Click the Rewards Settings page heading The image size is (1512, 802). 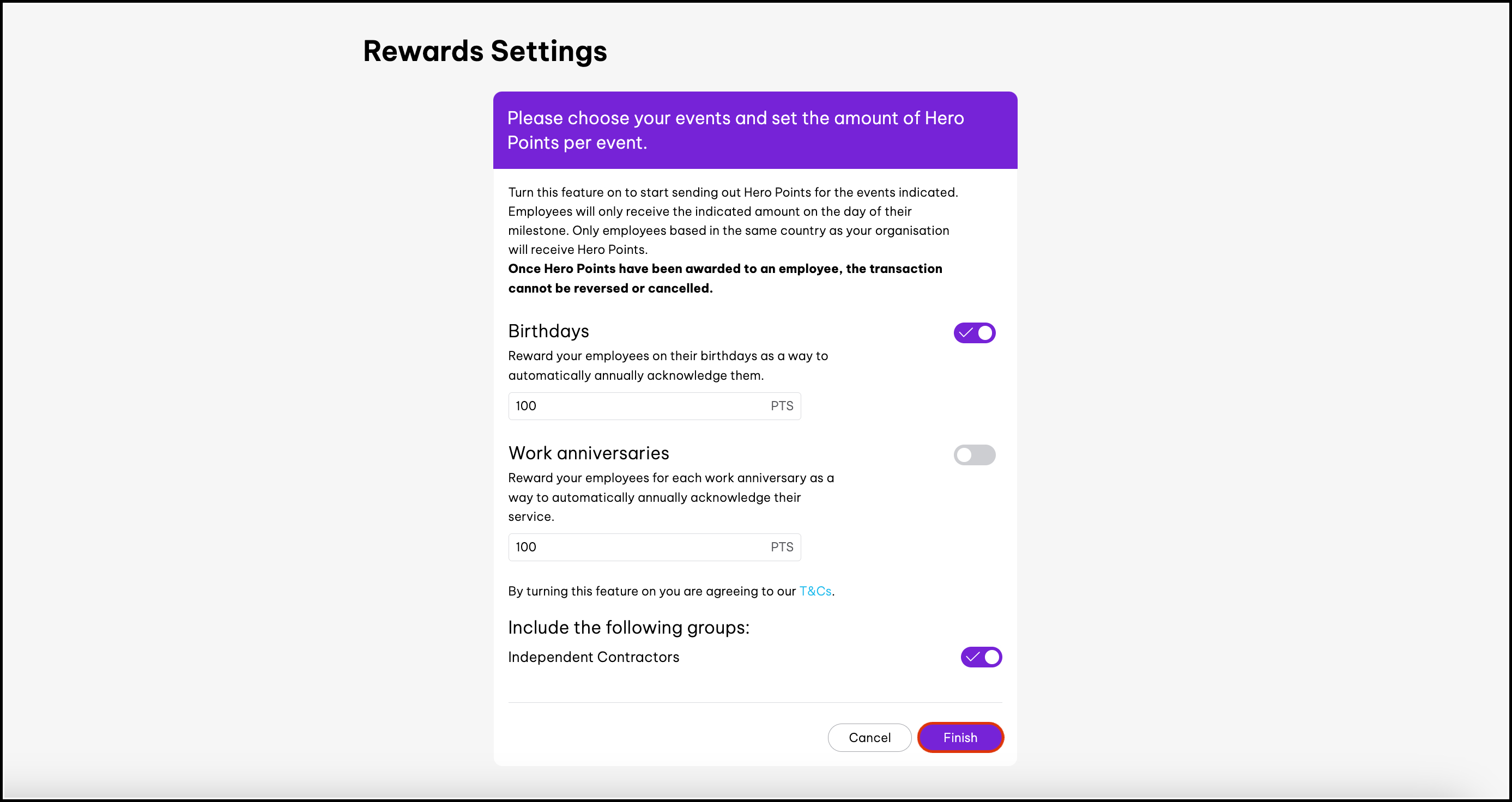(x=485, y=51)
